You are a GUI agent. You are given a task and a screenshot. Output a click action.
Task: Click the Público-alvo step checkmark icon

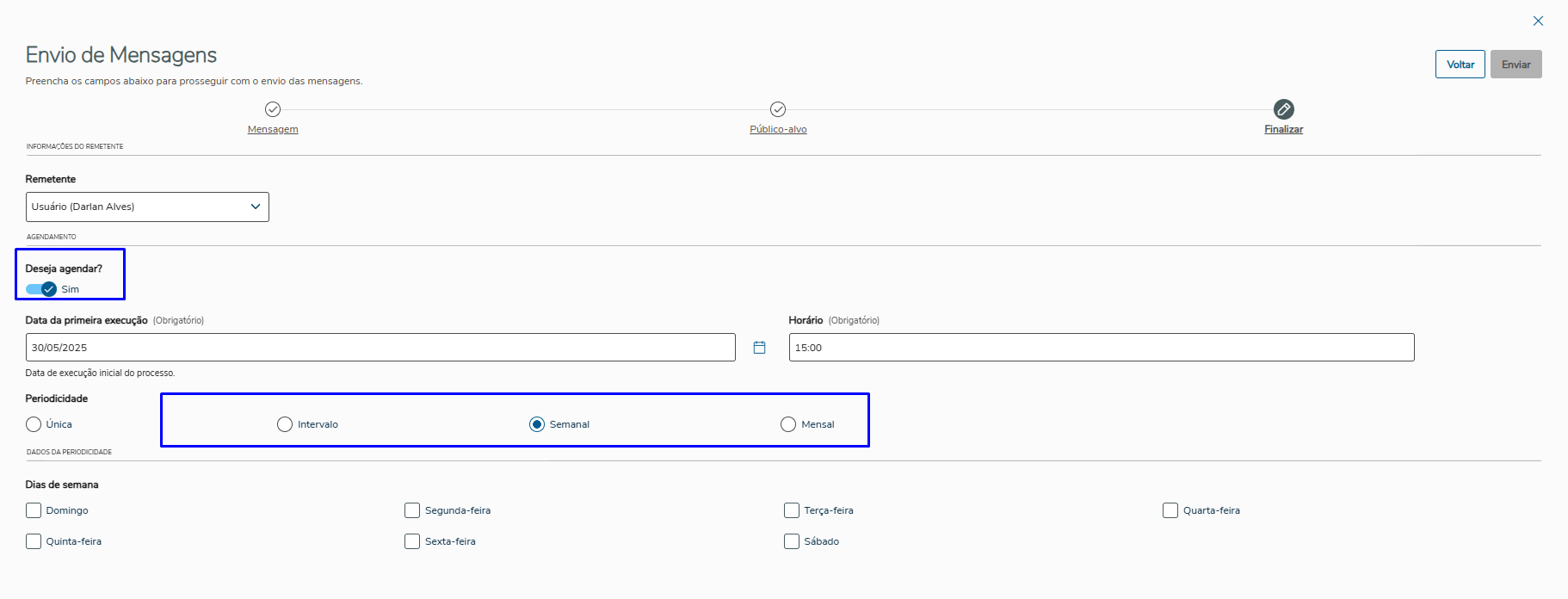pos(778,109)
